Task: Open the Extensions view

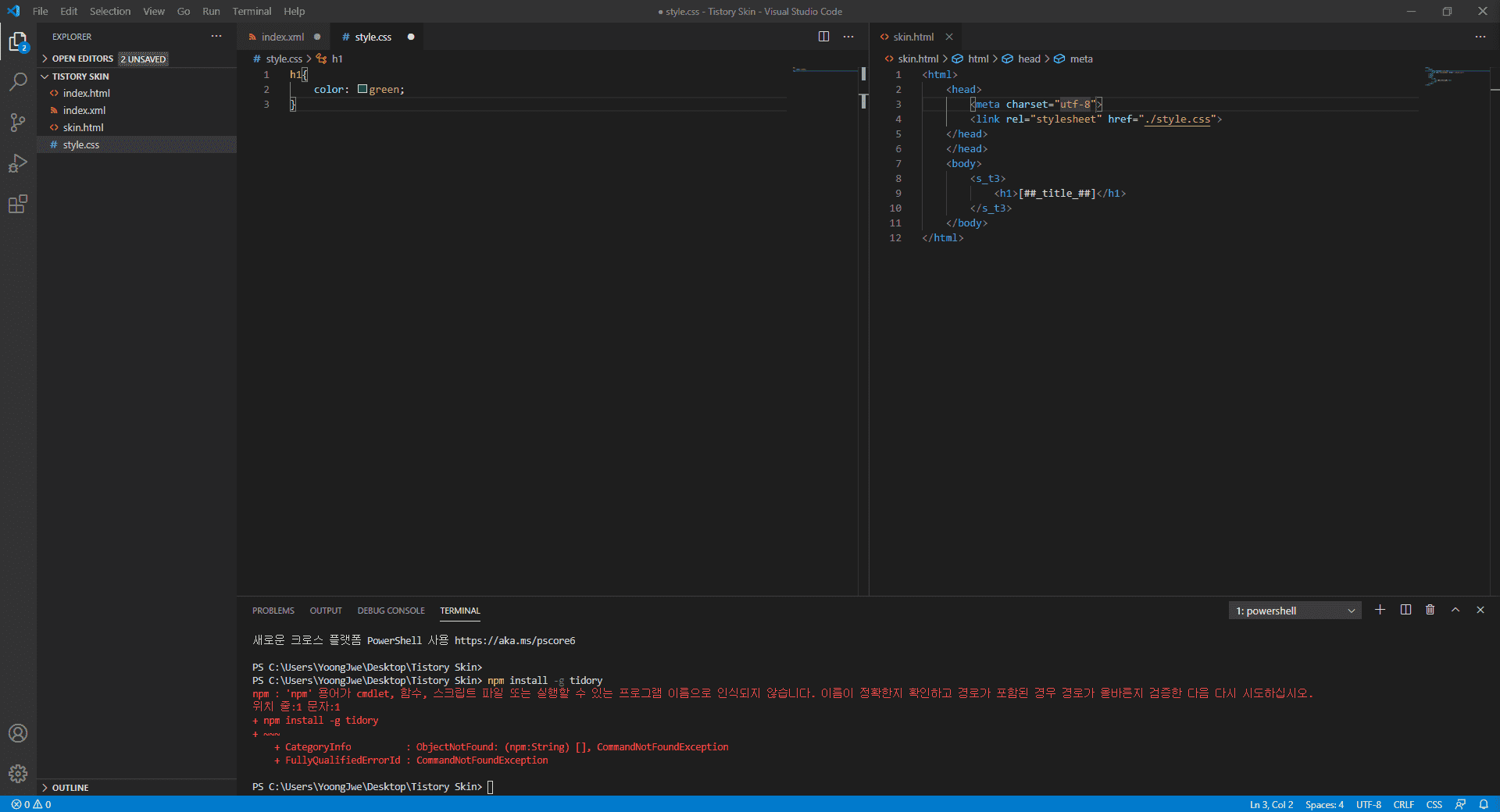Action: (18, 205)
